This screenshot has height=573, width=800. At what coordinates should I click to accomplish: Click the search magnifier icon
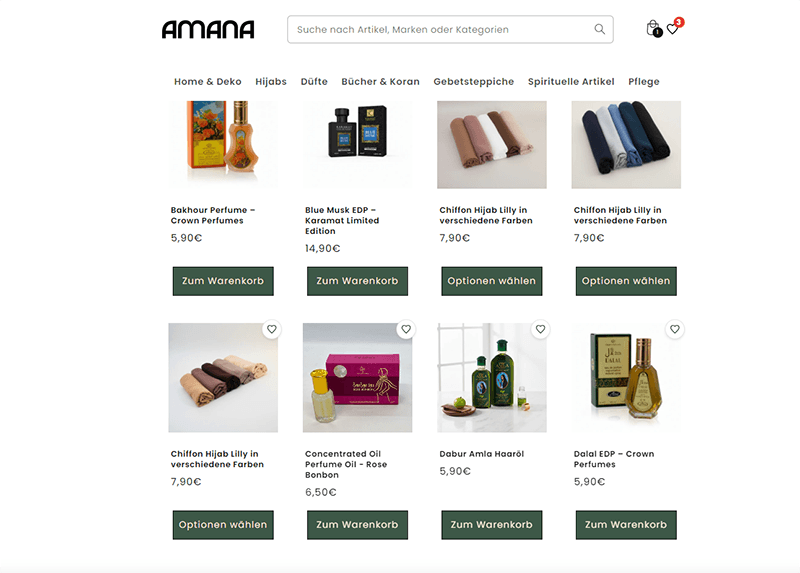click(599, 30)
